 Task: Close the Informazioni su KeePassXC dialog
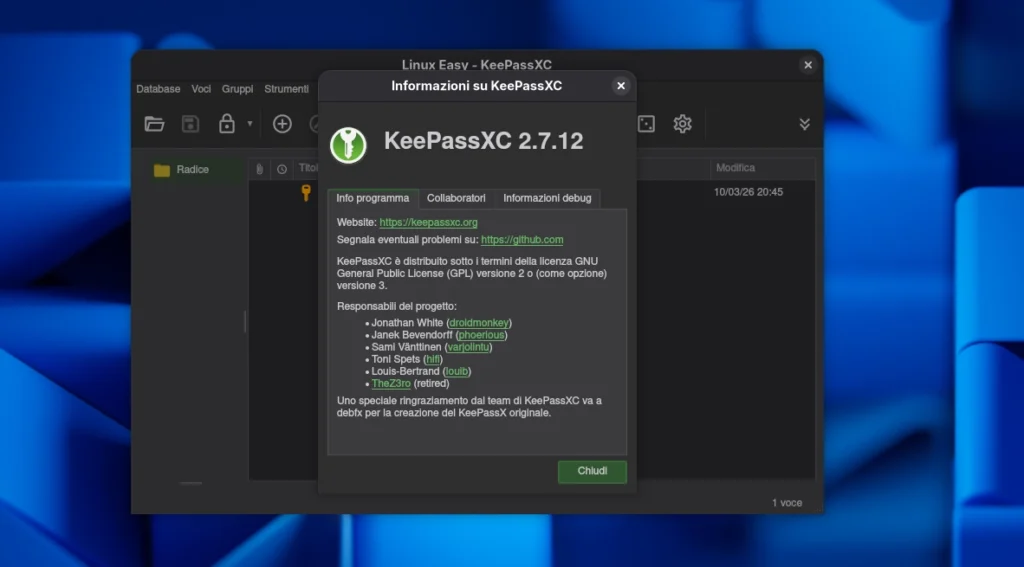pyautogui.click(x=620, y=86)
